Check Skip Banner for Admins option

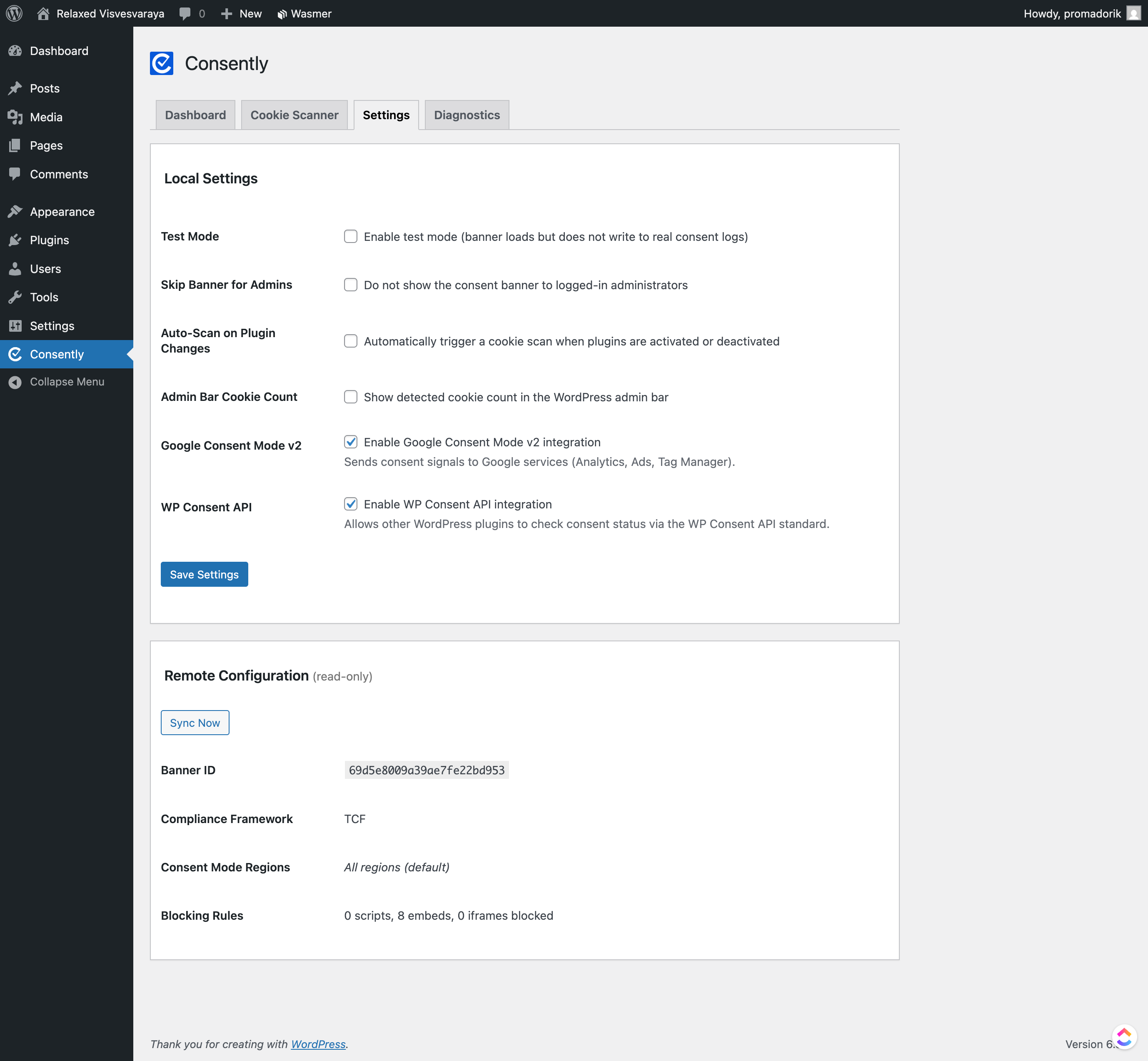(x=351, y=284)
